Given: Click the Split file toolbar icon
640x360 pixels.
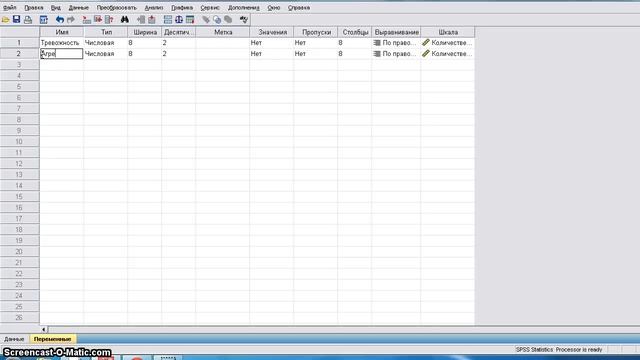Looking at the screenshot, I should pyautogui.click(x=167, y=20).
